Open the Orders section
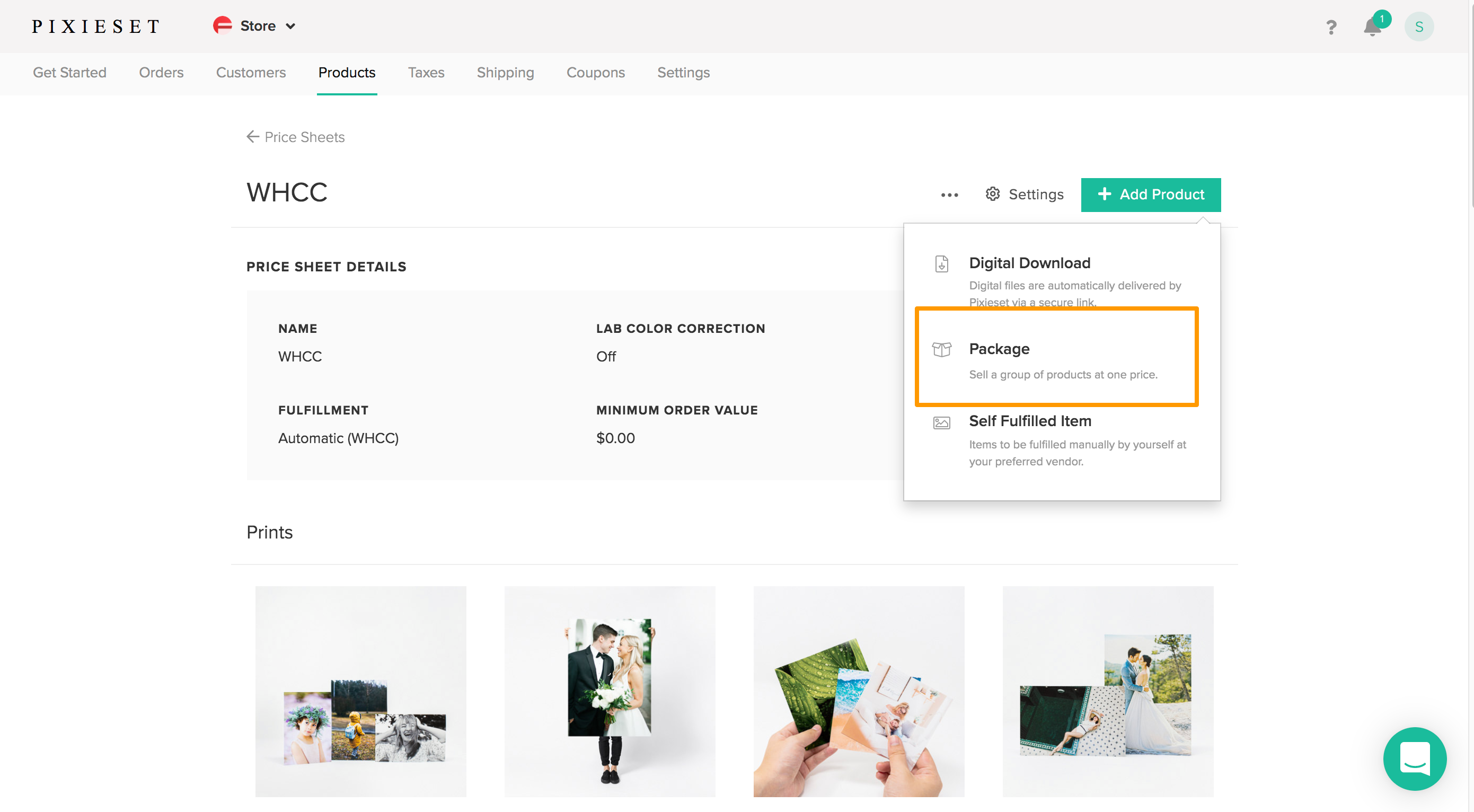 (161, 73)
